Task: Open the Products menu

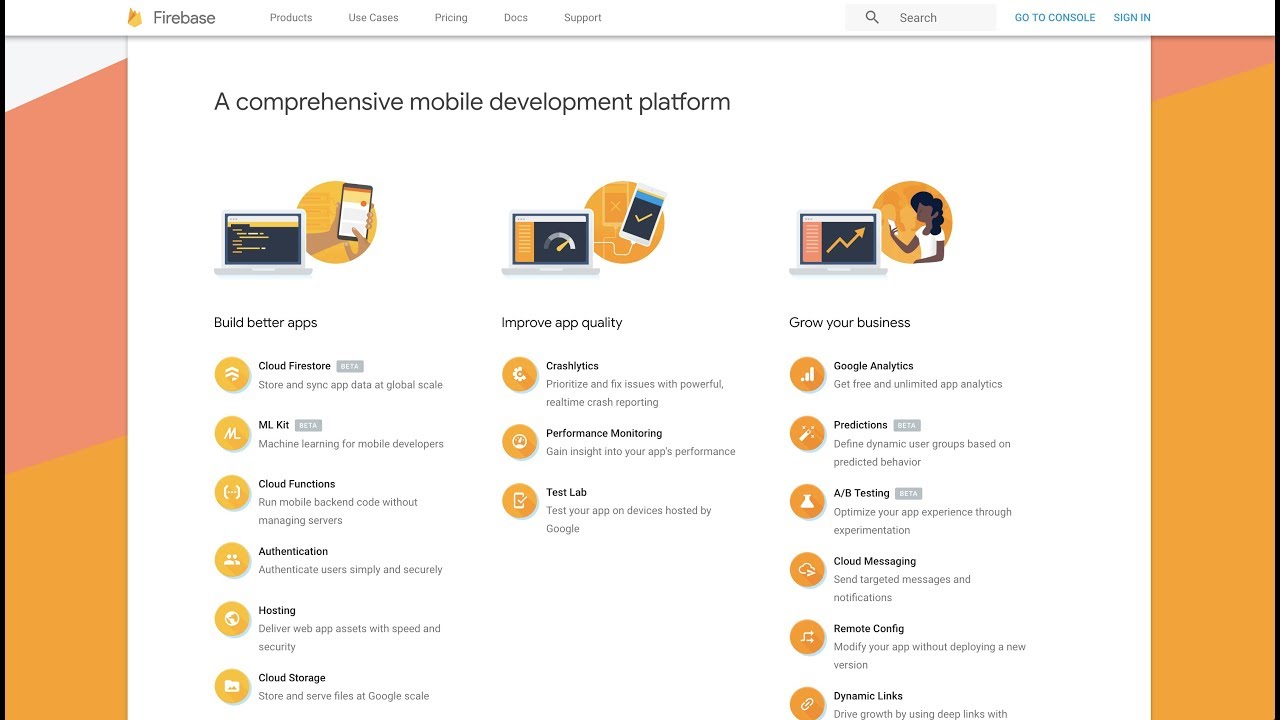Action: (x=291, y=18)
